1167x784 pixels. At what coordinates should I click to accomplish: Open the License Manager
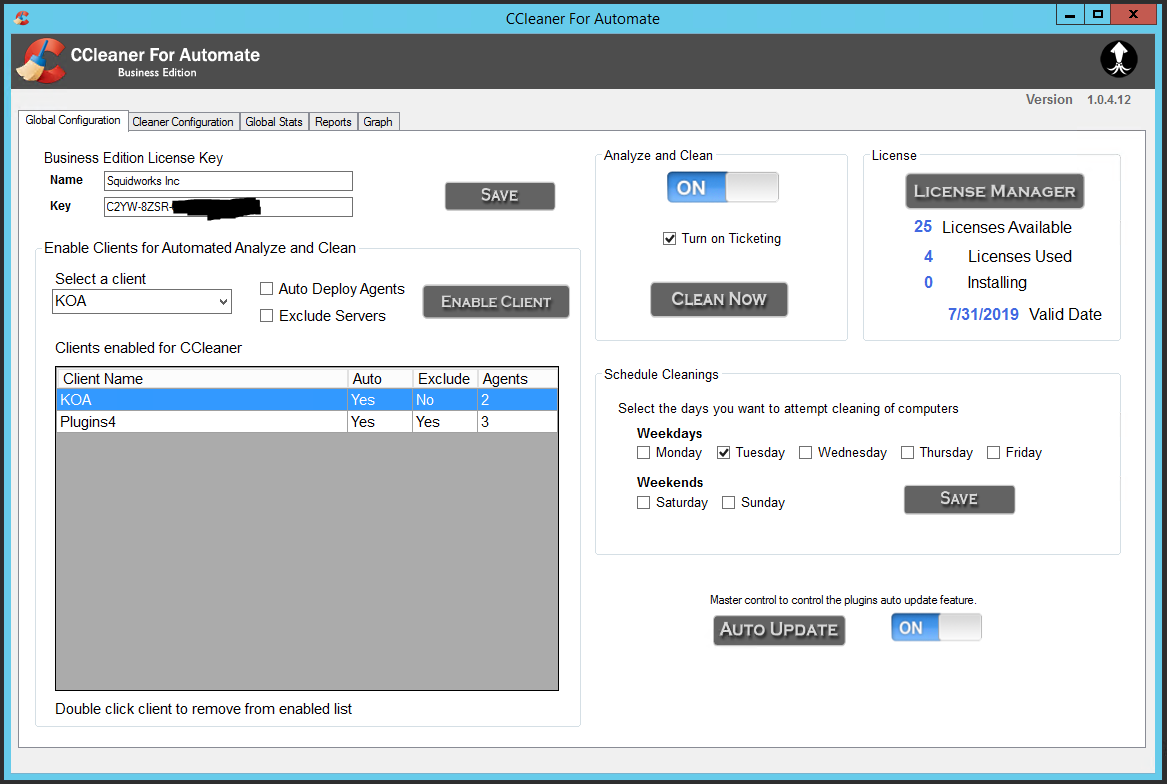[994, 191]
